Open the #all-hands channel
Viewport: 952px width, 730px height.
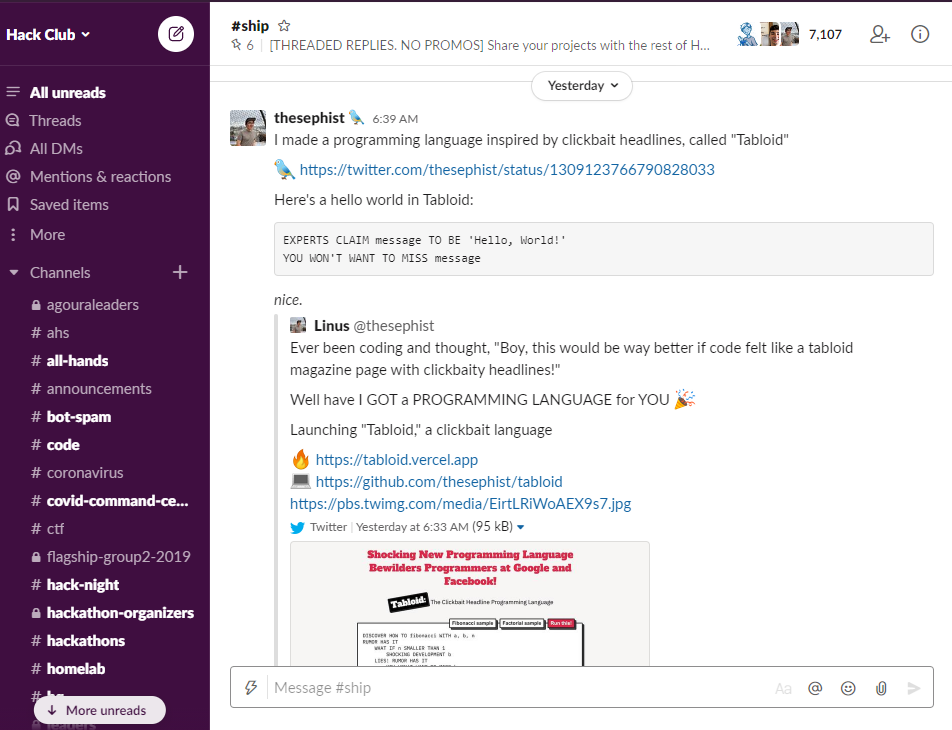(77, 360)
